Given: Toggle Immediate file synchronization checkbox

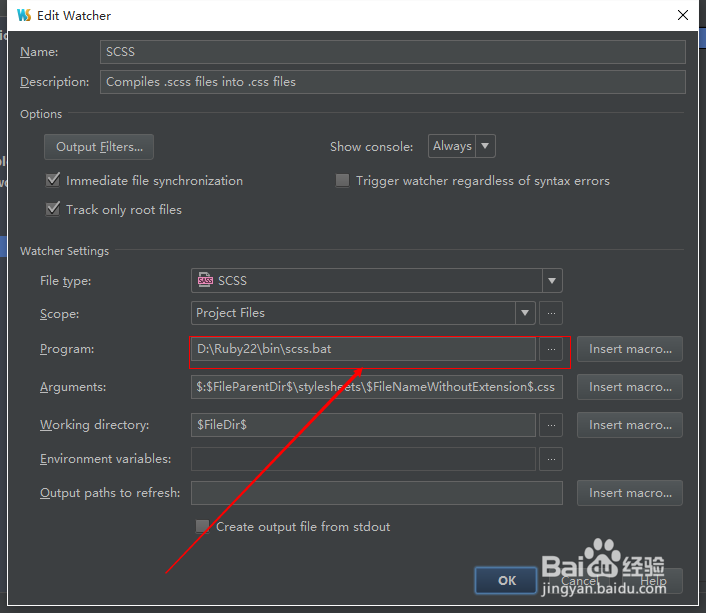Looking at the screenshot, I should pyautogui.click(x=53, y=180).
